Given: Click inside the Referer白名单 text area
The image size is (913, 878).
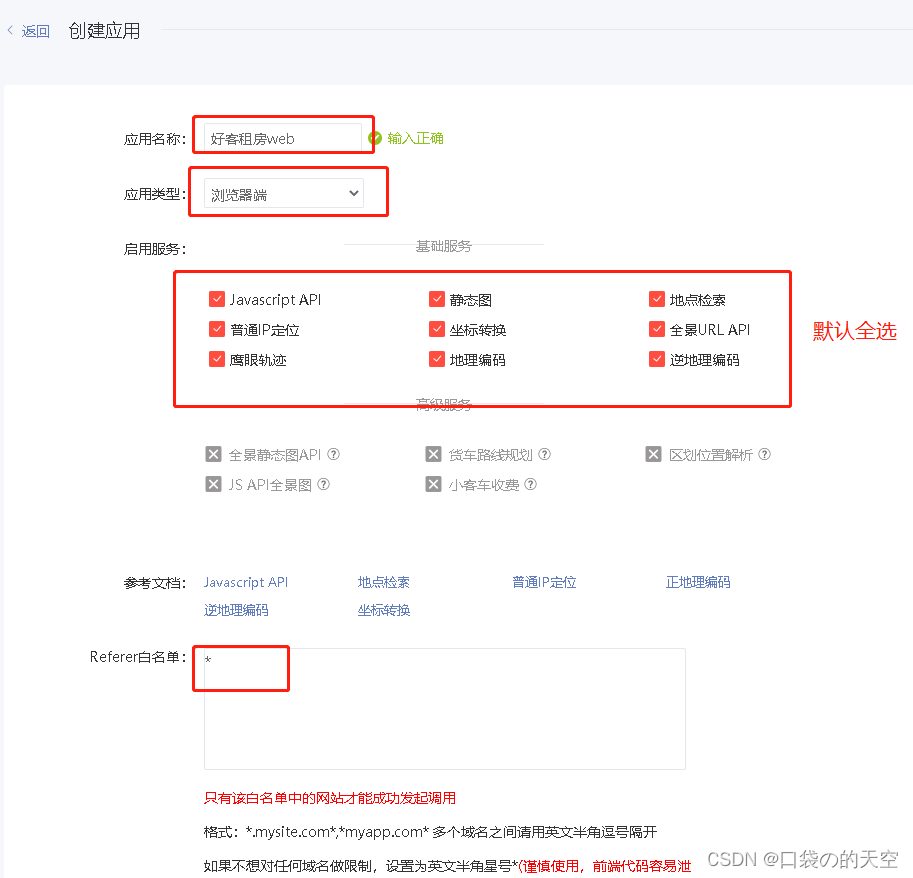Looking at the screenshot, I should 445,709.
